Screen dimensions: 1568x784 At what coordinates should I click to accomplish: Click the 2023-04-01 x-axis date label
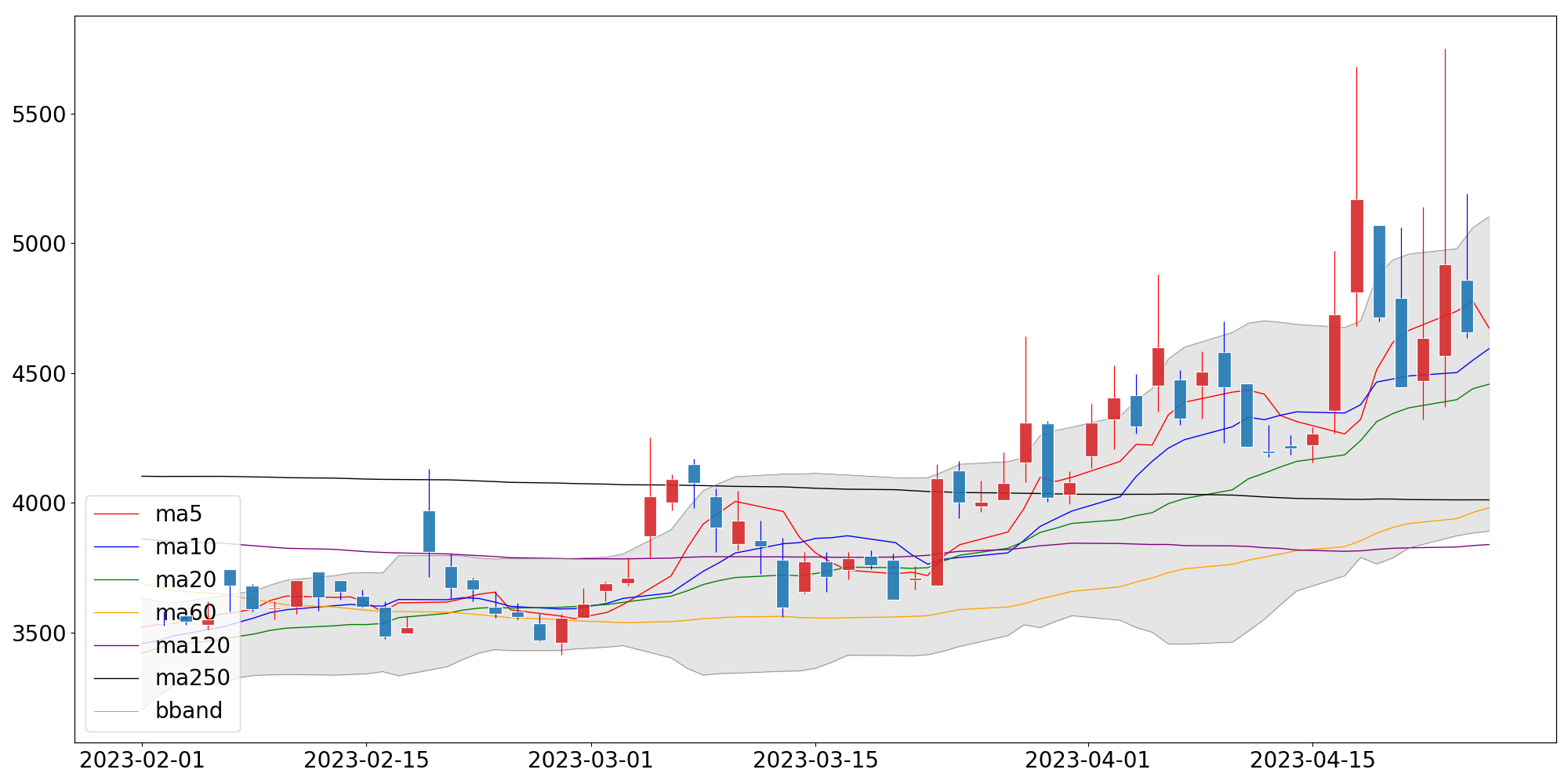click(x=1088, y=760)
